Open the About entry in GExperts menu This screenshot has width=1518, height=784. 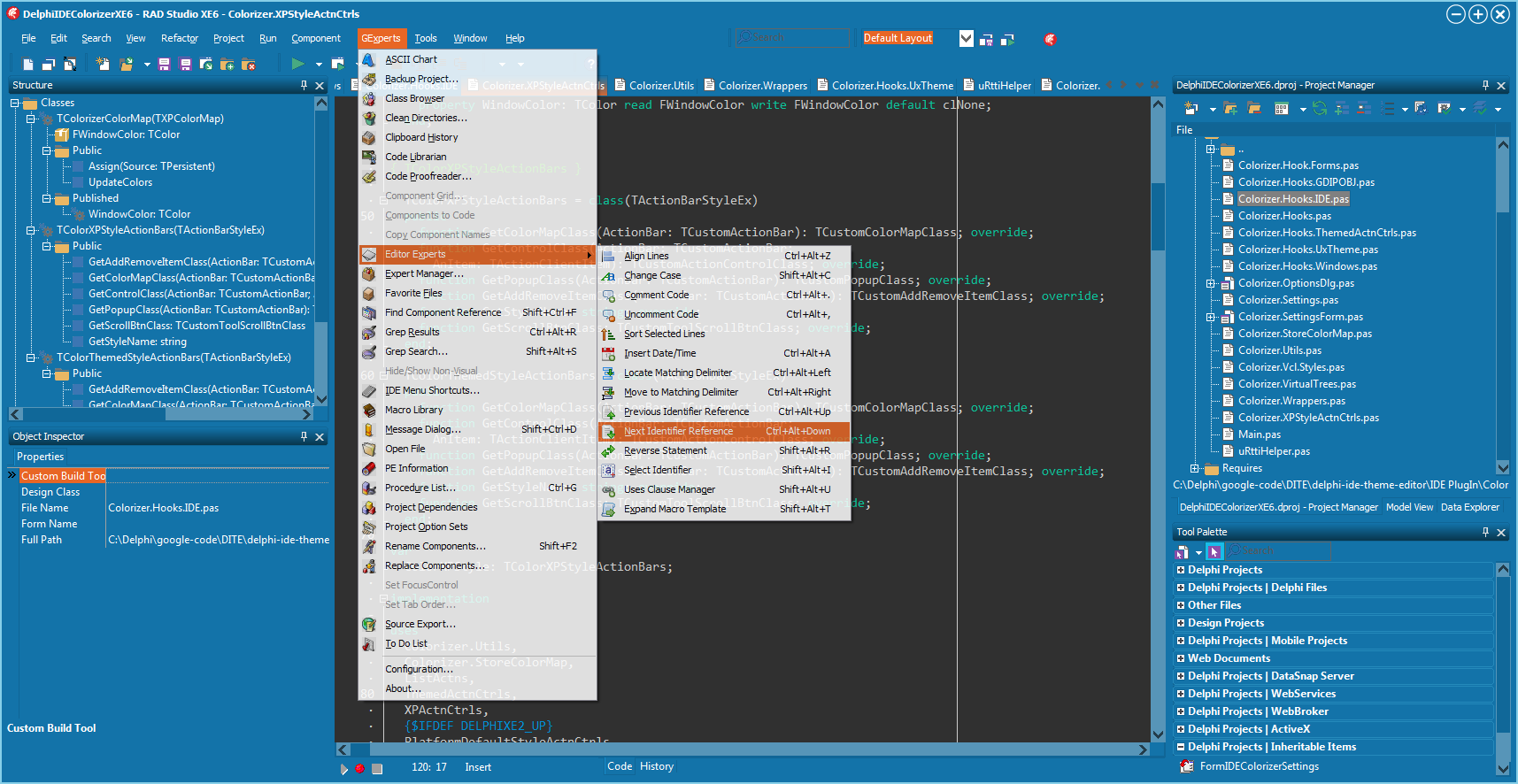click(x=478, y=689)
